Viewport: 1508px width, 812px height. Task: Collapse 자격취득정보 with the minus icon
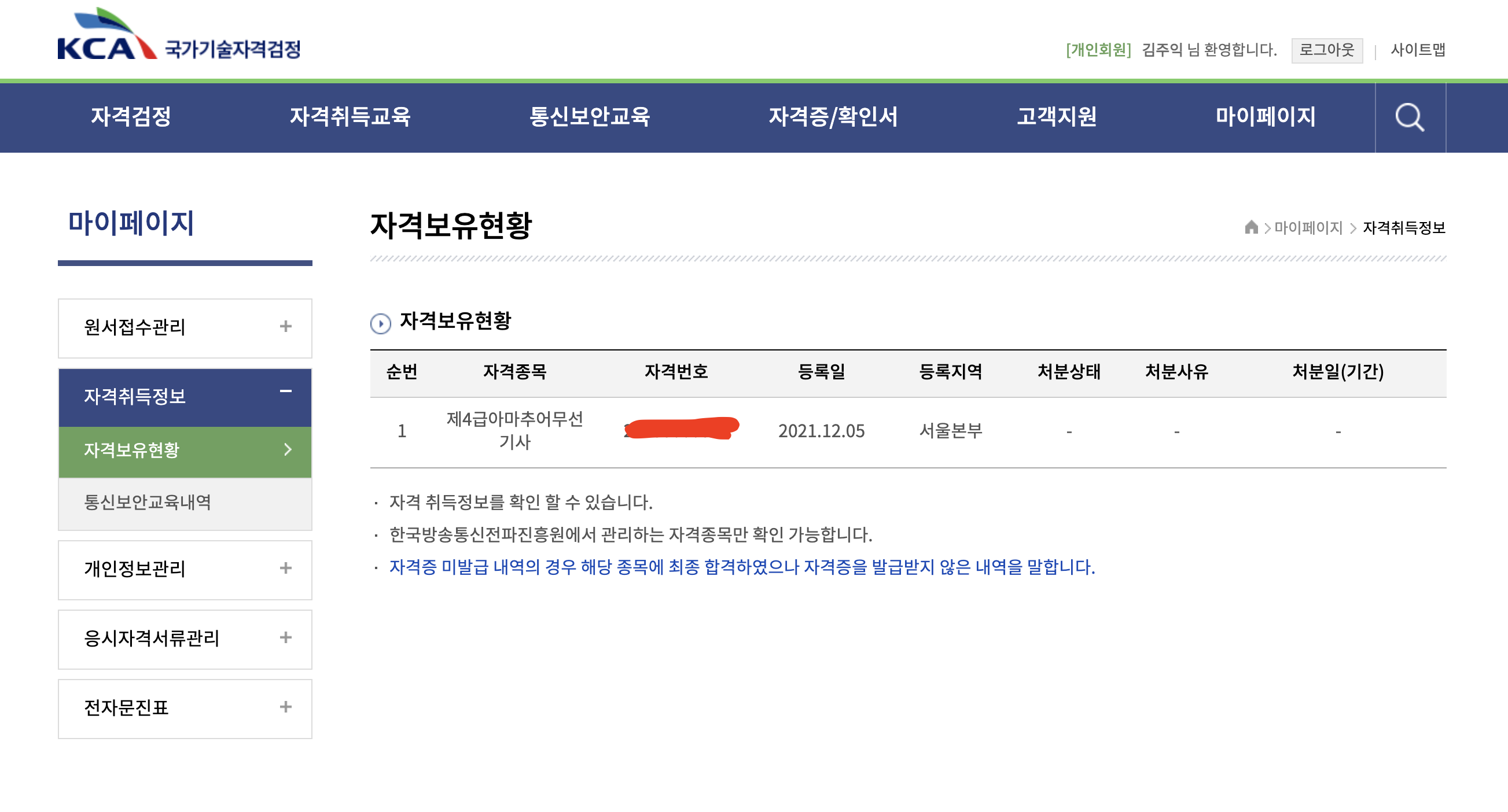286,392
